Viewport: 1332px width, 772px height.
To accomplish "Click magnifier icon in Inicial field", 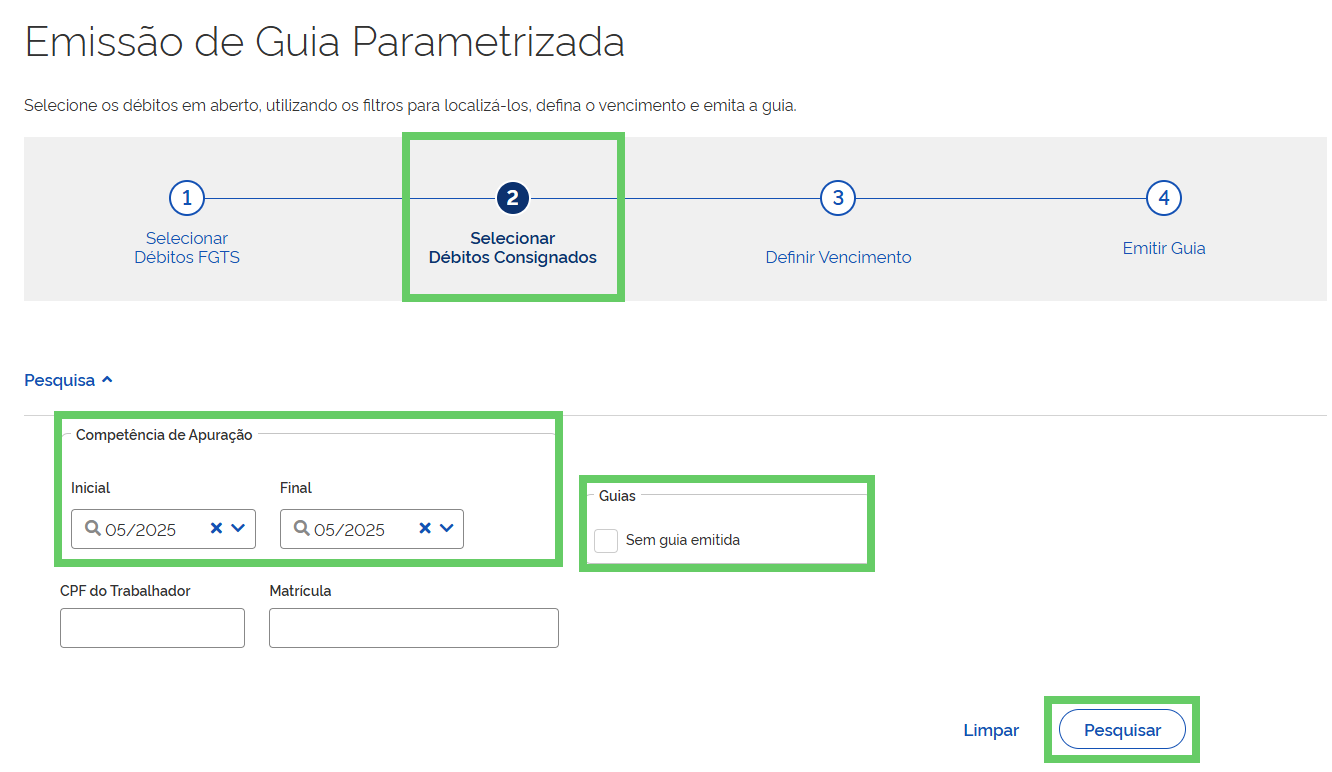I will click(x=93, y=529).
